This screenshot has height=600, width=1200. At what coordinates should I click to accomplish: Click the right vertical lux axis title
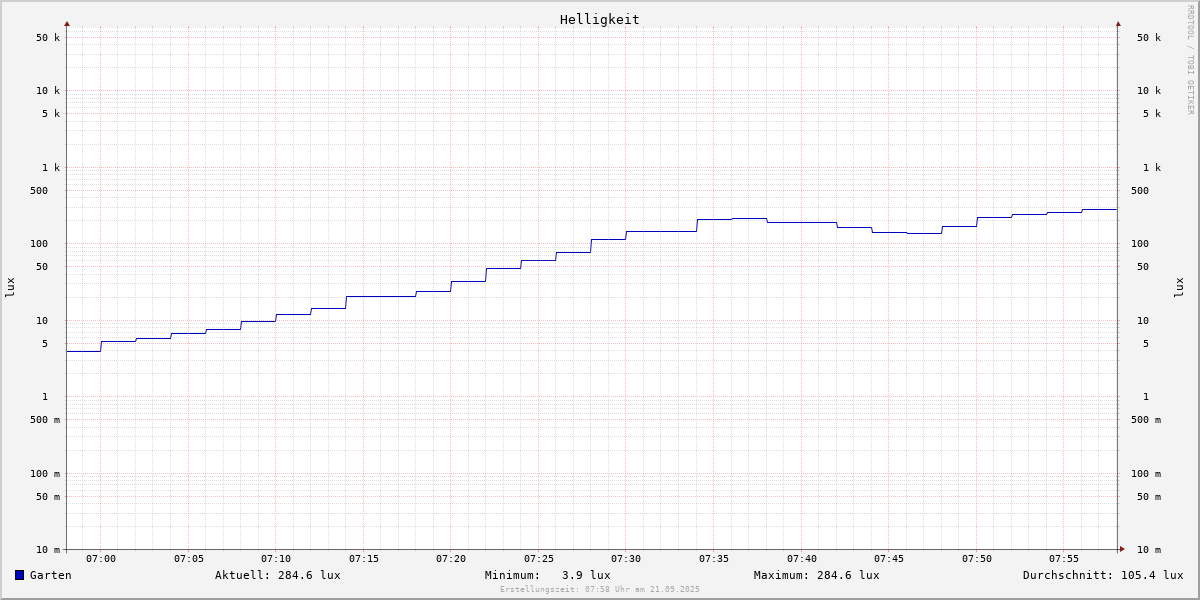pos(1179,287)
